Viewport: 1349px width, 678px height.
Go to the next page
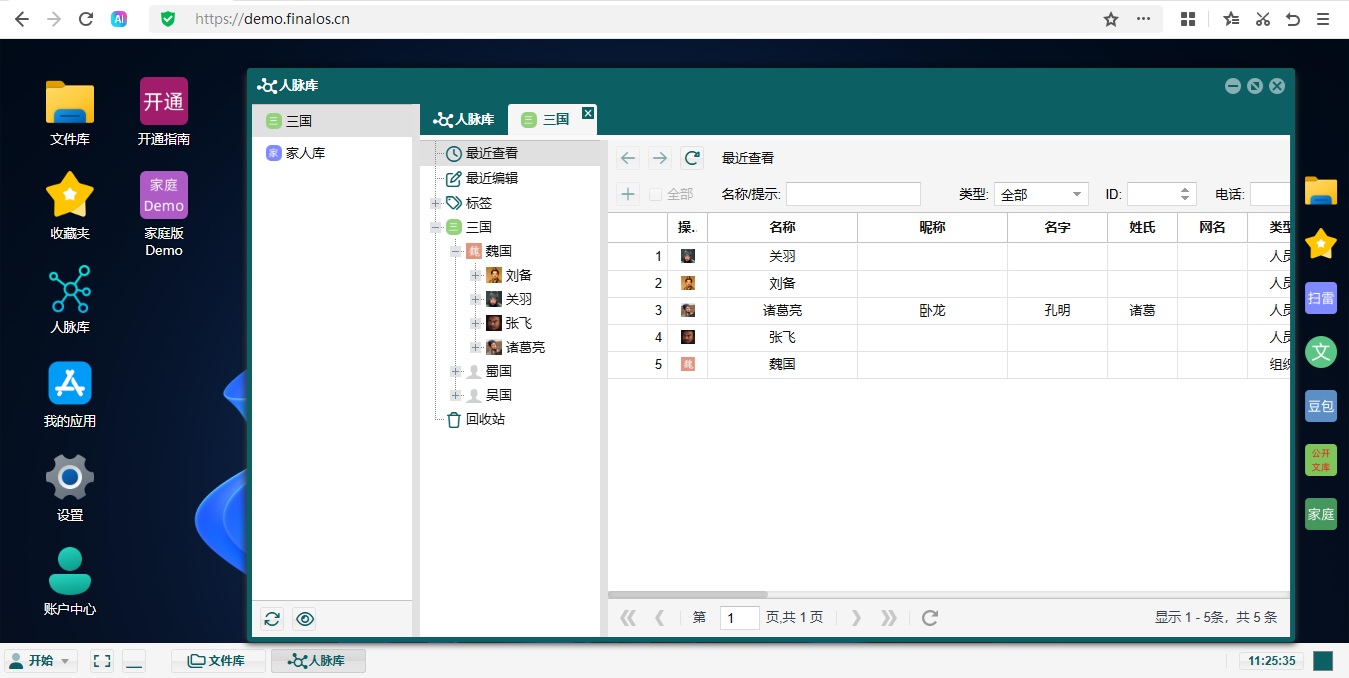(856, 618)
